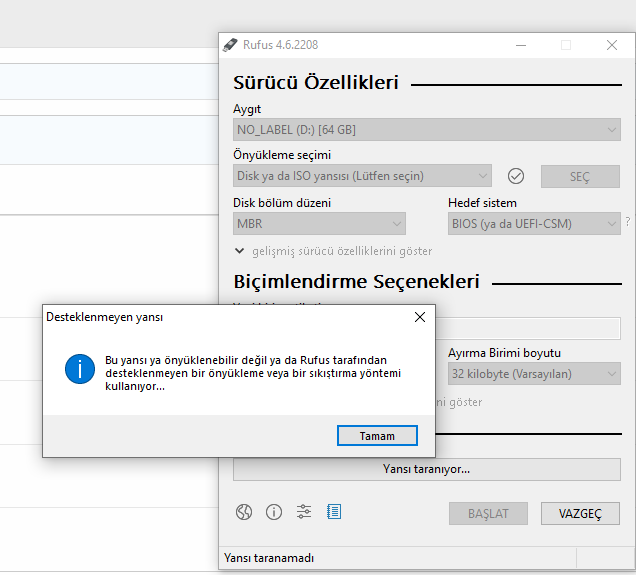This screenshot has height=575, width=636.
Task: Close the Desteklenmeyen yansı dialog
Action: [420, 317]
